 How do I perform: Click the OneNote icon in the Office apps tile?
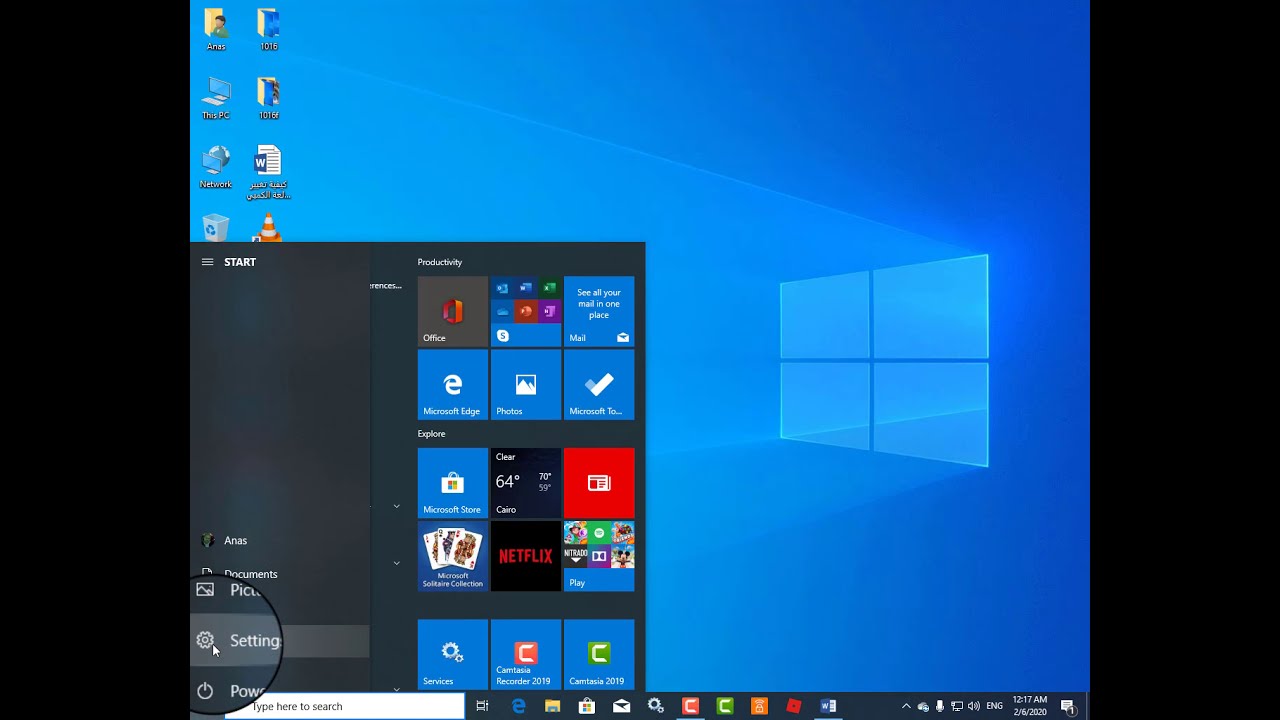tap(549, 312)
